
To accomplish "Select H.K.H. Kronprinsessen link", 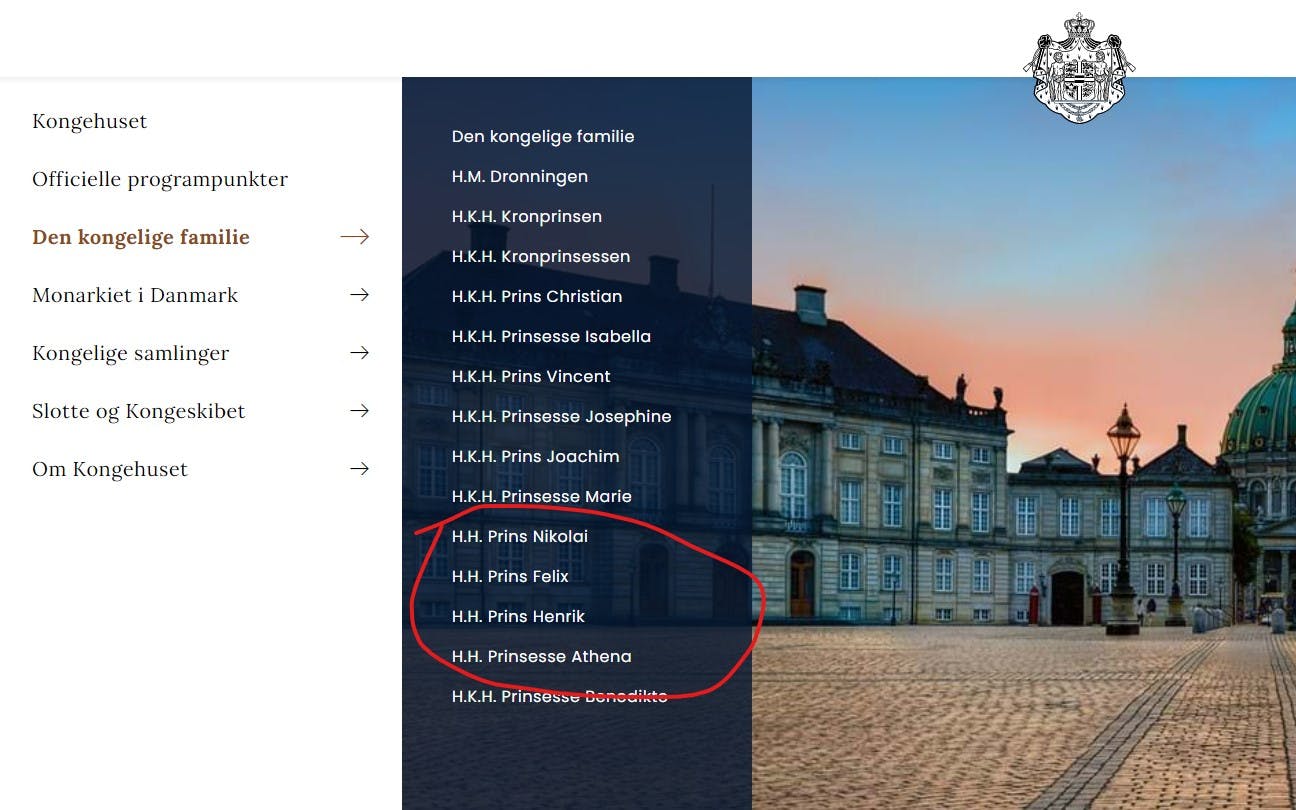I will (x=541, y=256).
